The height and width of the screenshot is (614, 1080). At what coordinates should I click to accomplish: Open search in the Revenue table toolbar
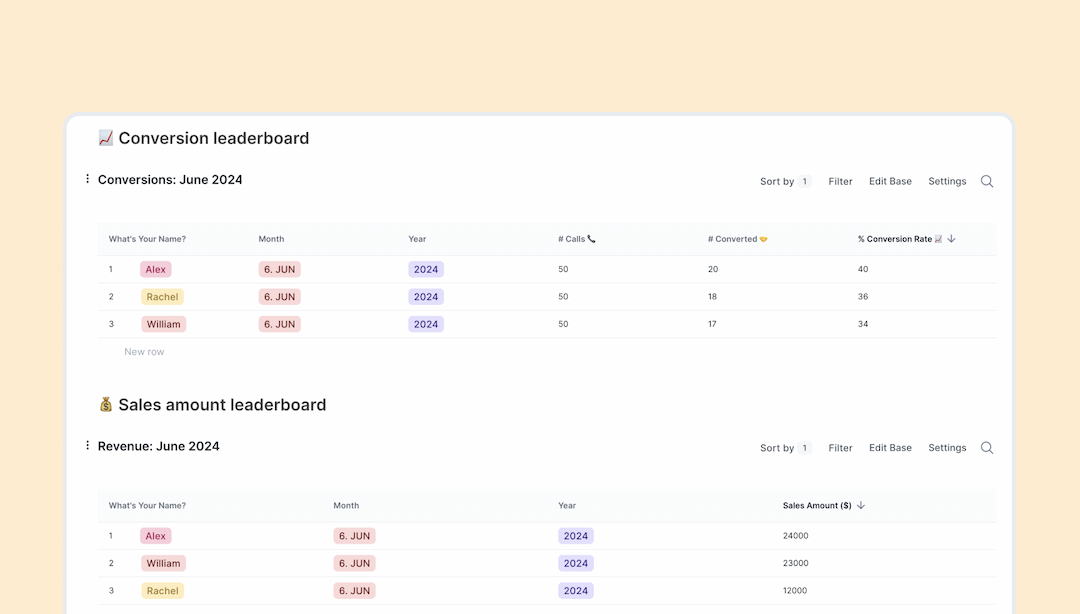tap(987, 447)
